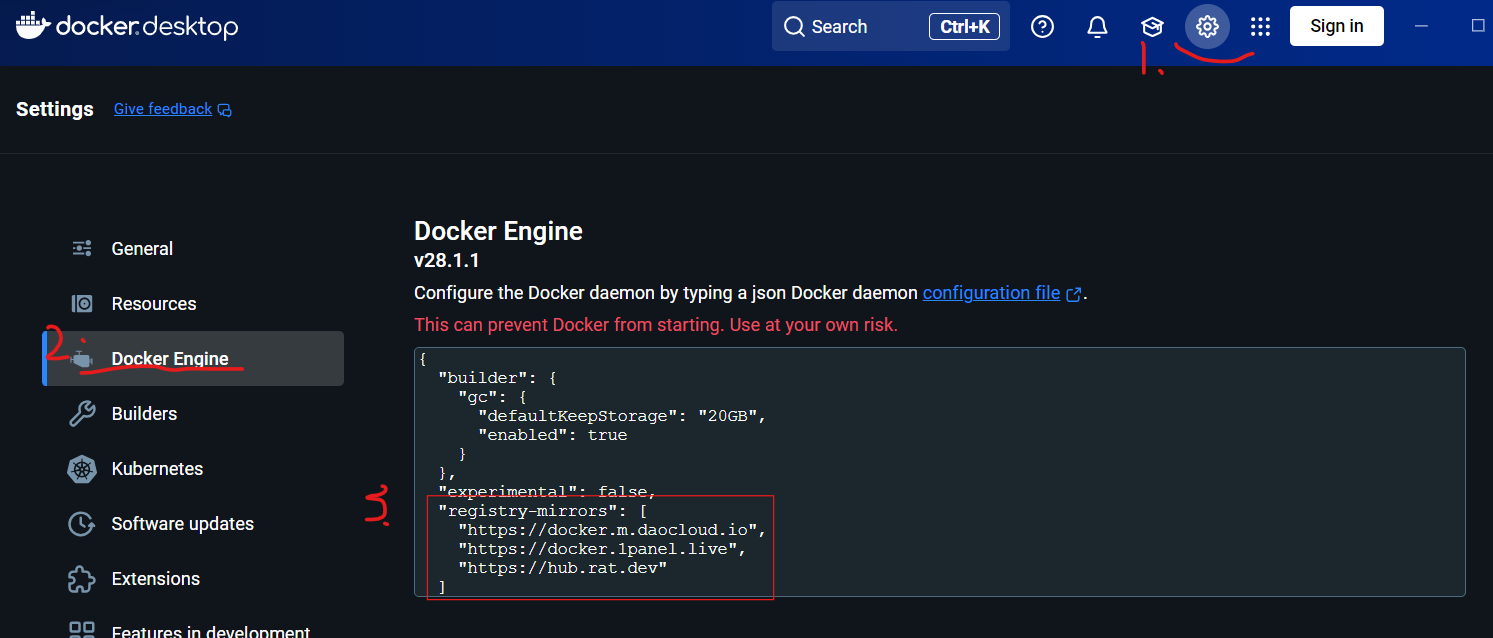The height and width of the screenshot is (638, 1493).
Task: Select Kubernetes in the settings sidebar
Action: click(193, 469)
